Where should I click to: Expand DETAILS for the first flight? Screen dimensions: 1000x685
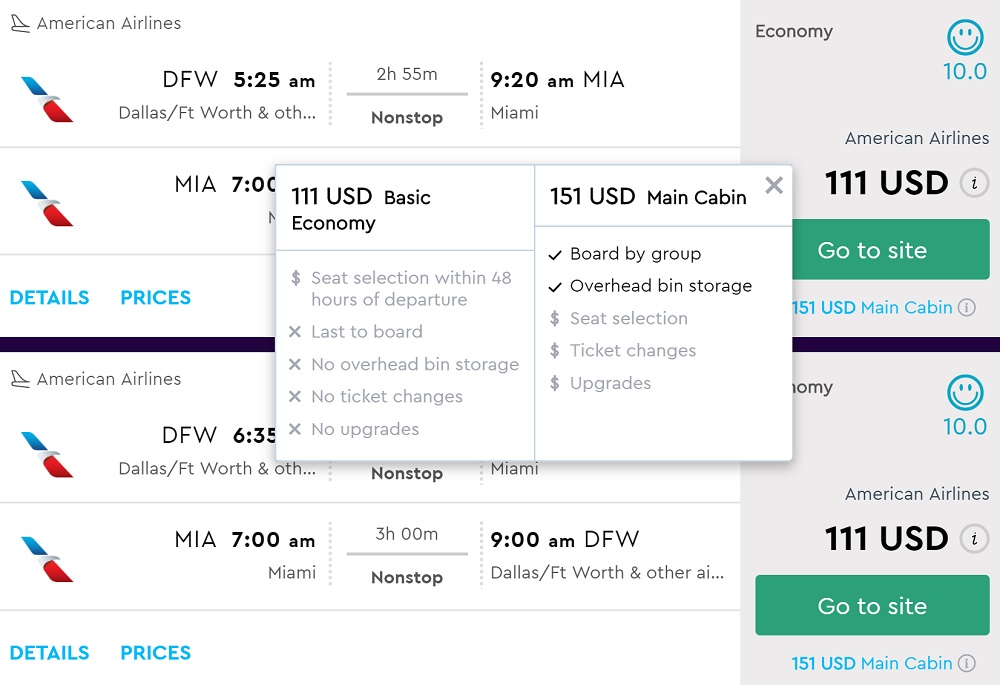(49, 297)
